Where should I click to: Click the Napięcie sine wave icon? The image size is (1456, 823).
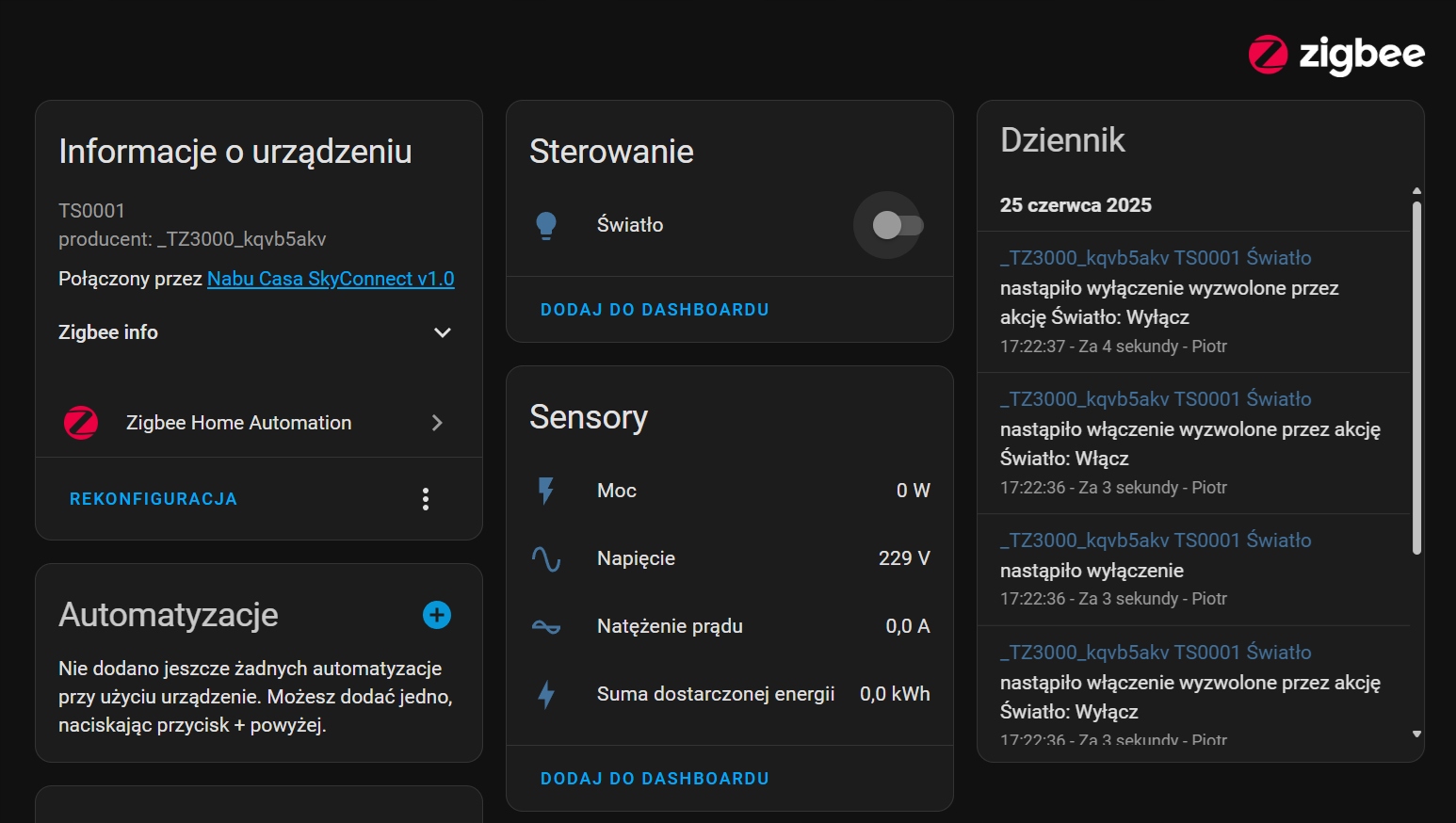pyautogui.click(x=546, y=558)
